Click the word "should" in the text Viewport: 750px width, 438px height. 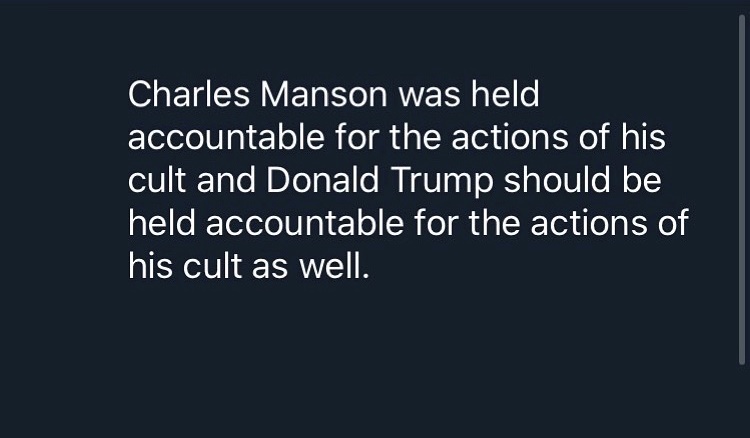pos(557,180)
